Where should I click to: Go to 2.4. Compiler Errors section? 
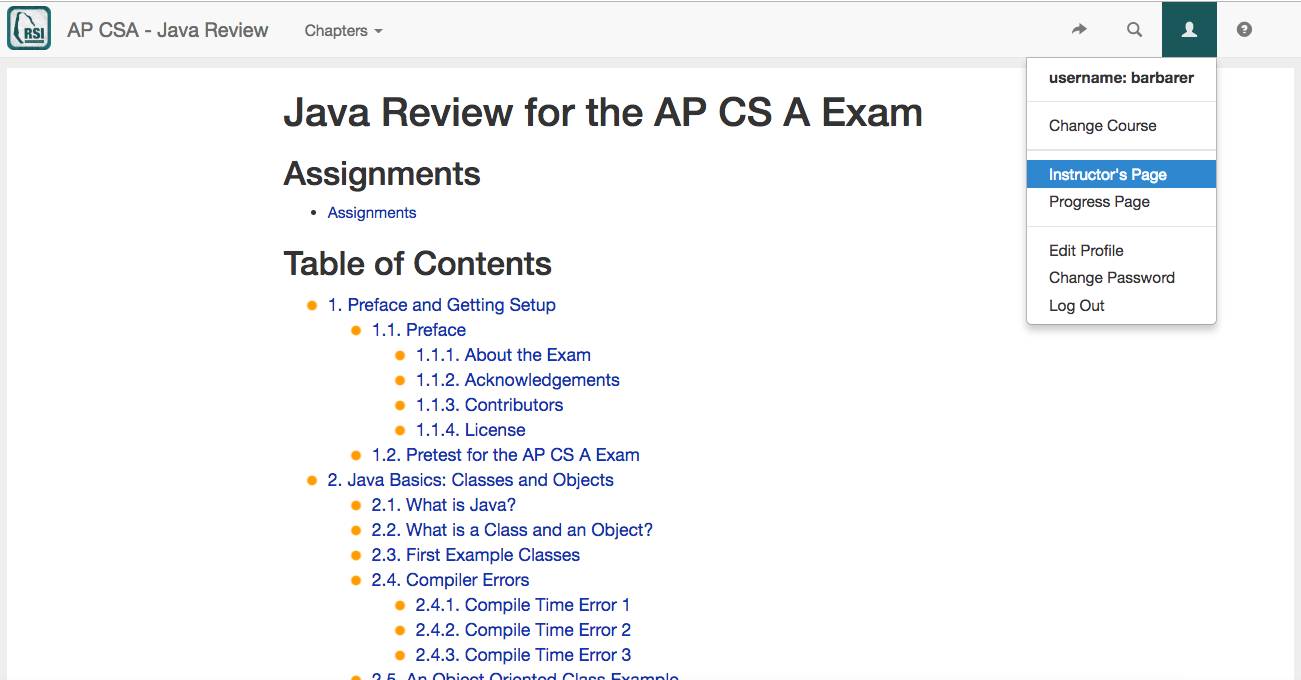tap(451, 580)
